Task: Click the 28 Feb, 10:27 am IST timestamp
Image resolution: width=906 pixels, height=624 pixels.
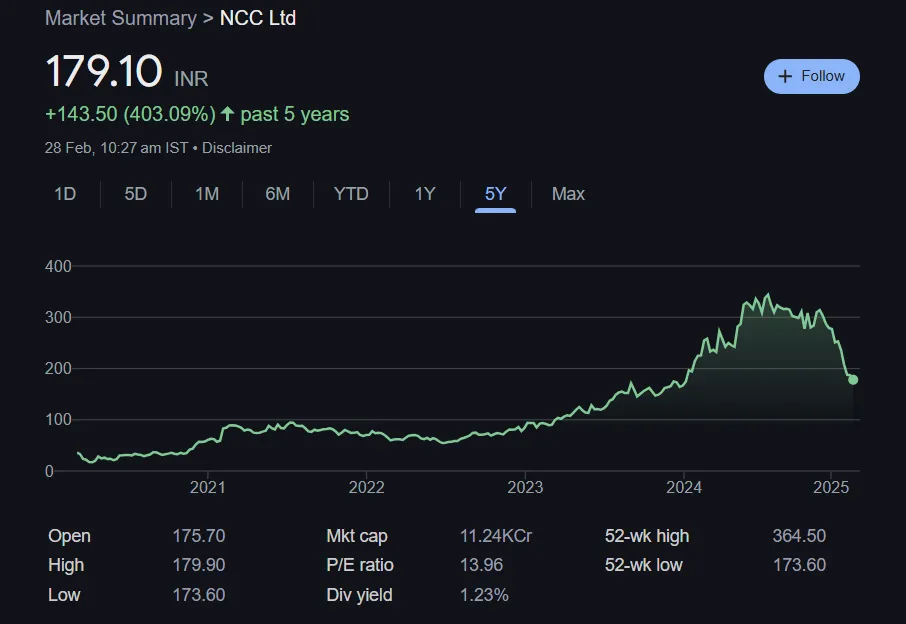Action: (116, 148)
